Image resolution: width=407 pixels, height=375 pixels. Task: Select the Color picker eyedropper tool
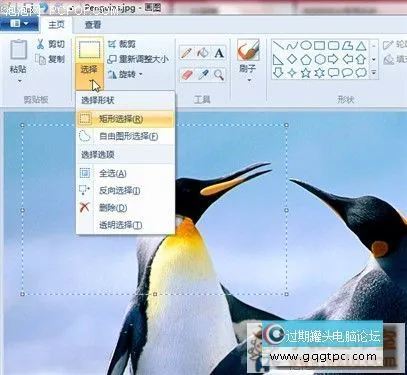tap(203, 74)
